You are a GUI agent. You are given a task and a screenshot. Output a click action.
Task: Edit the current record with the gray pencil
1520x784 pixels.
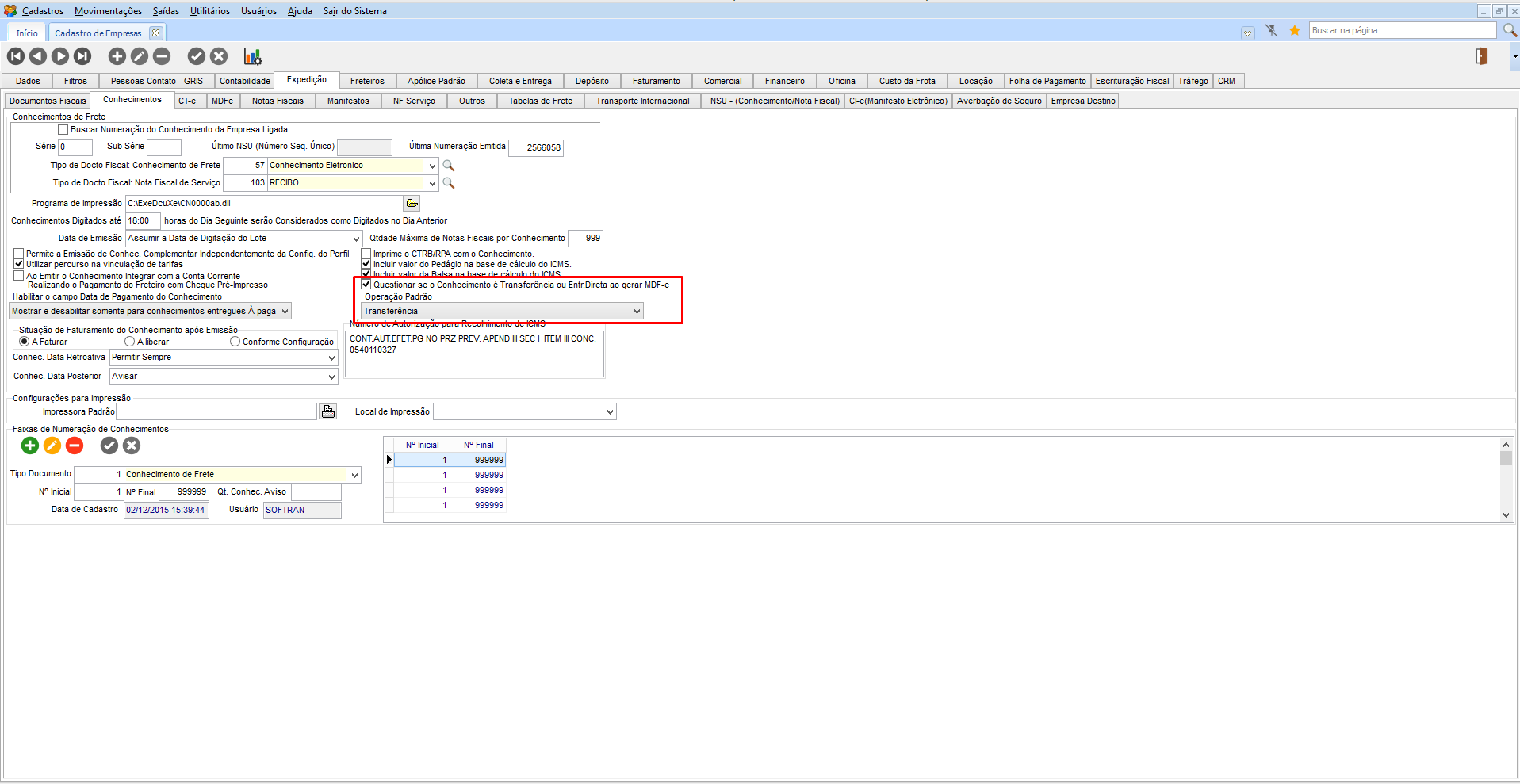point(139,56)
